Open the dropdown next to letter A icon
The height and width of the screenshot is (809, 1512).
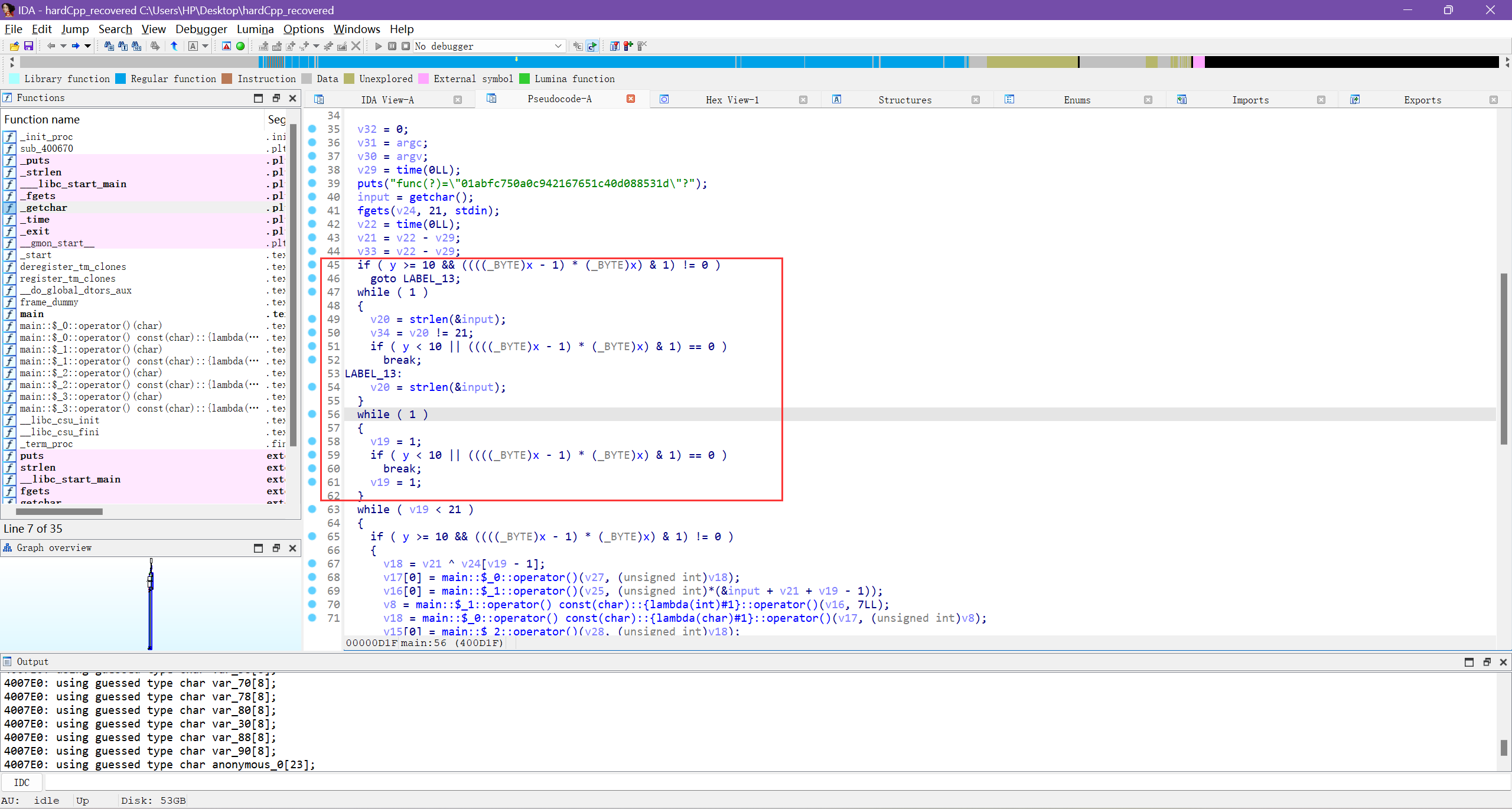[x=205, y=46]
